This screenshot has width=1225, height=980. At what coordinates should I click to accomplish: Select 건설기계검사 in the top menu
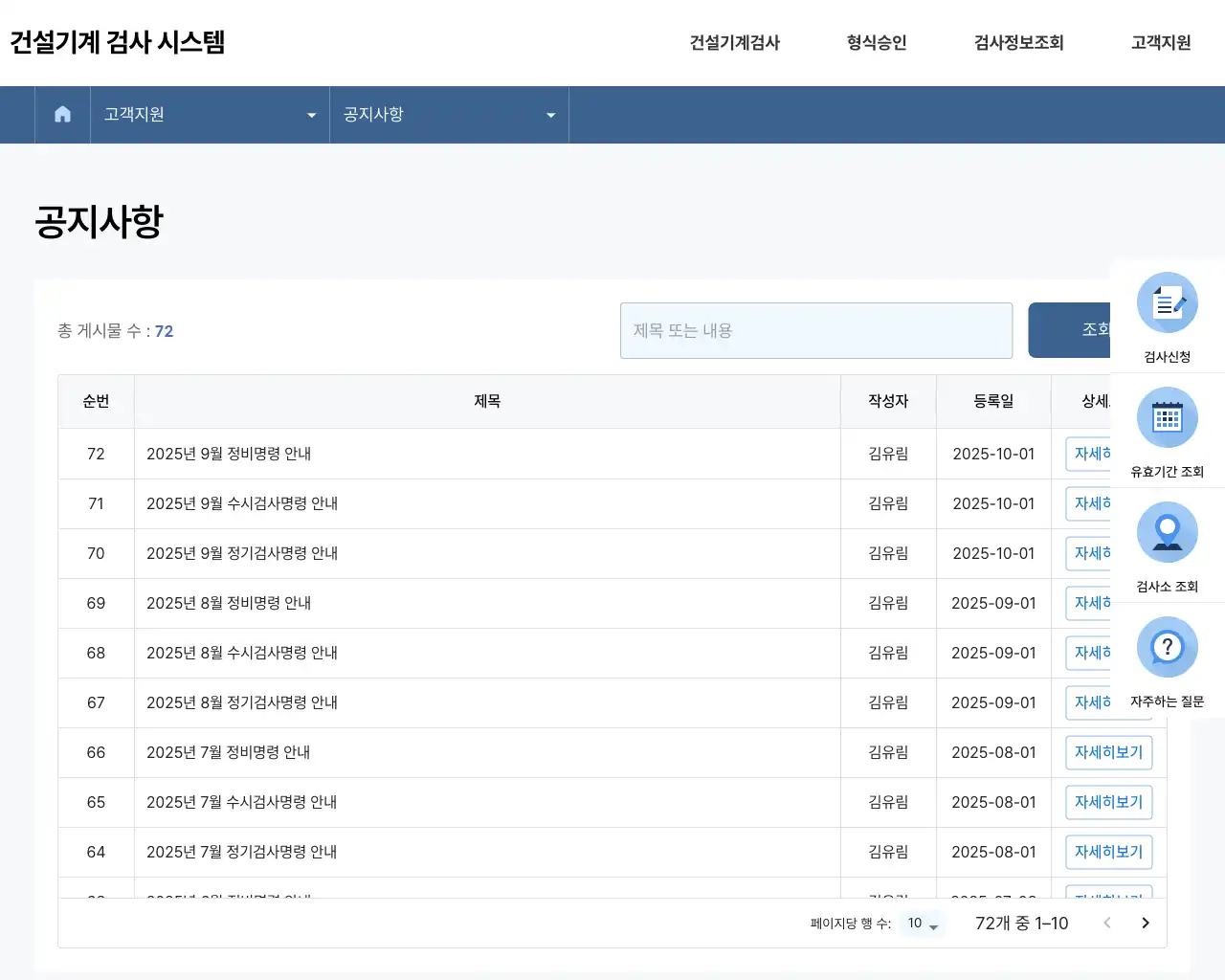tap(733, 43)
